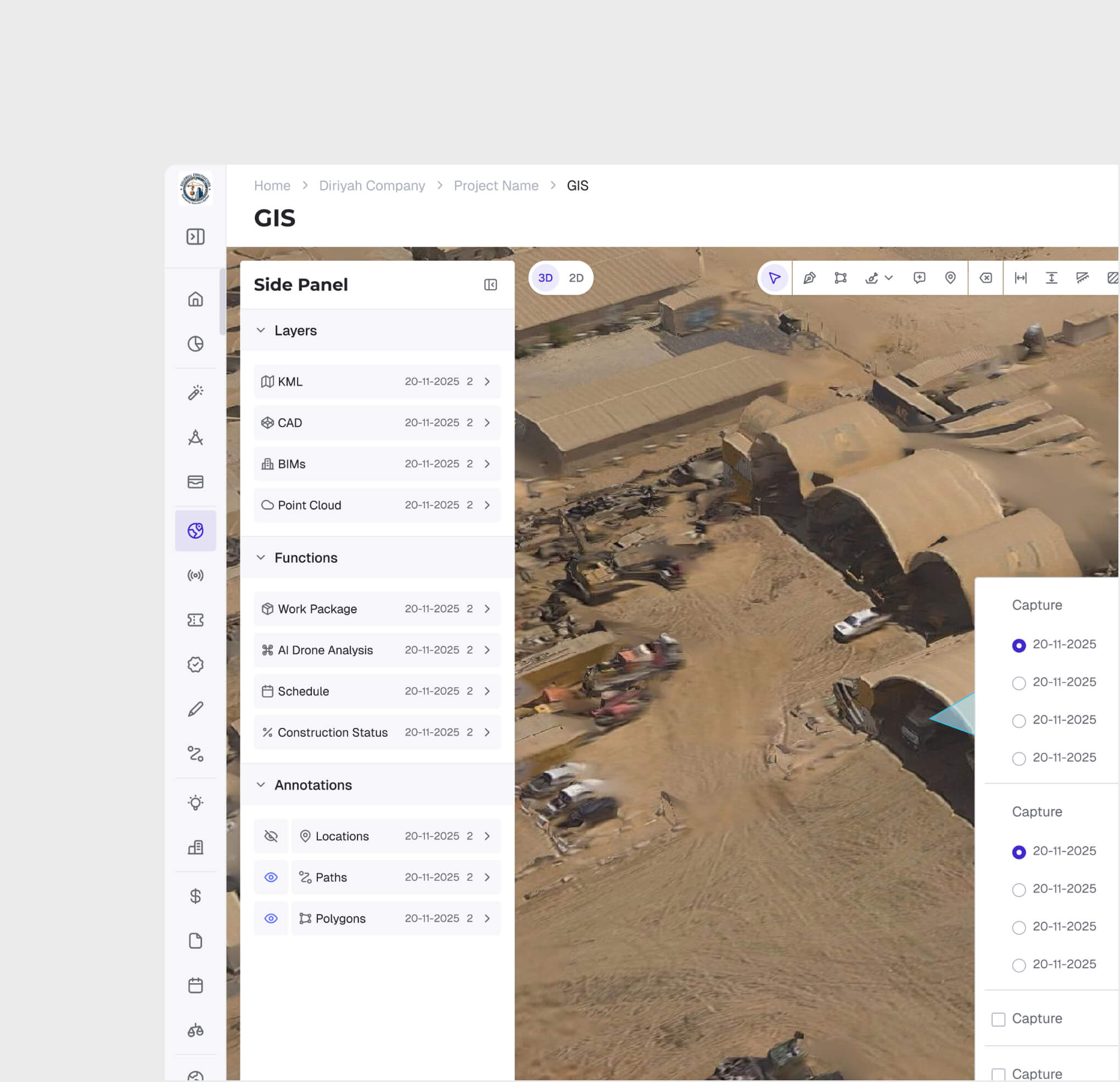Collapse the Annotations section
Viewport: 1120px width, 1082px height.
coord(261,784)
